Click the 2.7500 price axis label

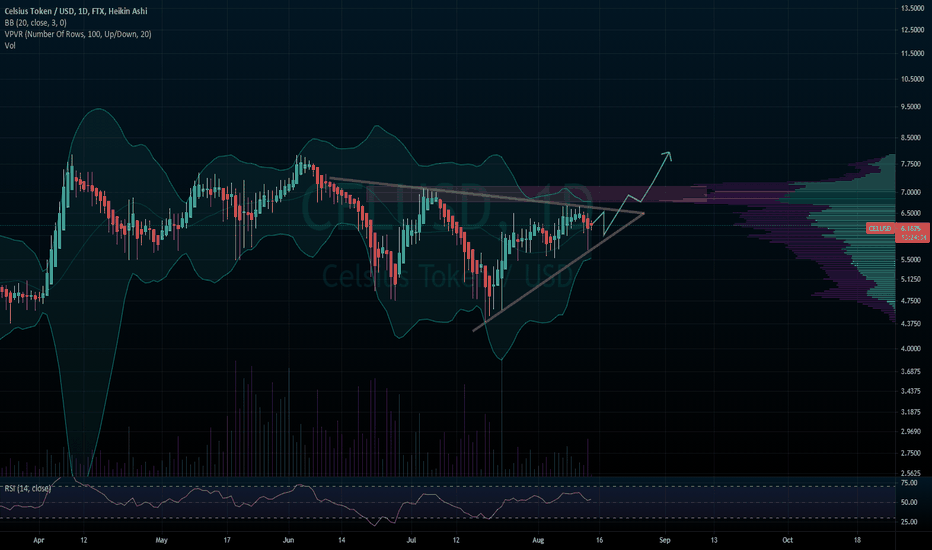click(x=912, y=453)
